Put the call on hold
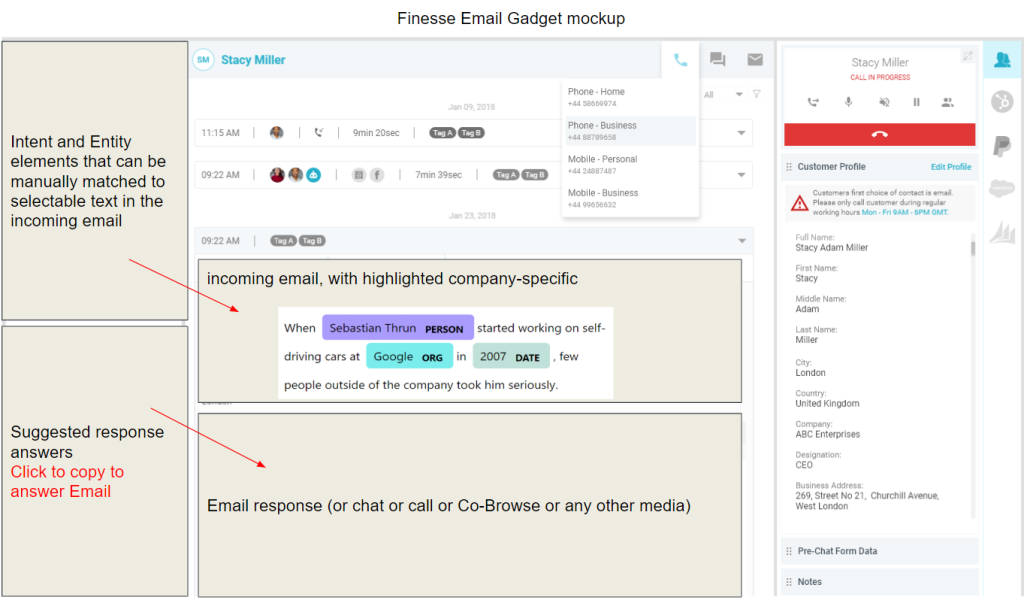1024x600 pixels. click(916, 102)
